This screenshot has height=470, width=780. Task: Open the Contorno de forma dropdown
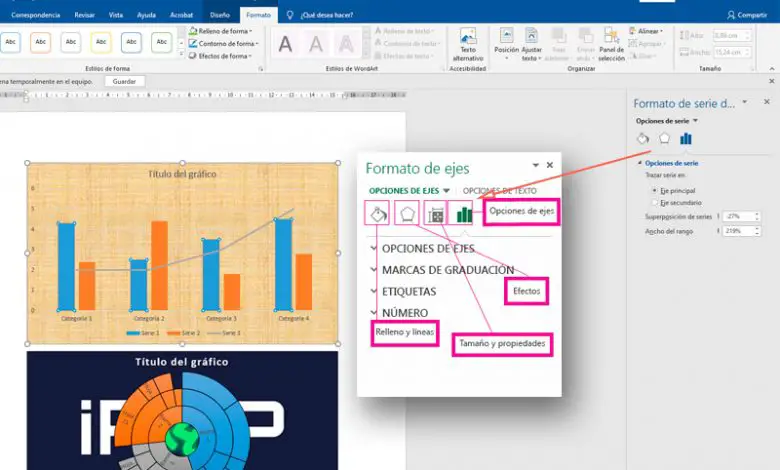[x=223, y=44]
